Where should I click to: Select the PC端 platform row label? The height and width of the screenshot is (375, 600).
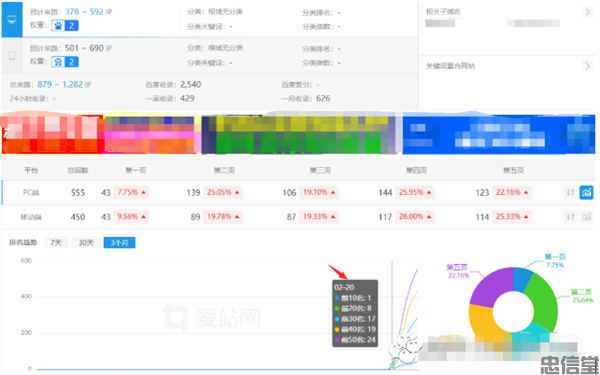[31, 192]
